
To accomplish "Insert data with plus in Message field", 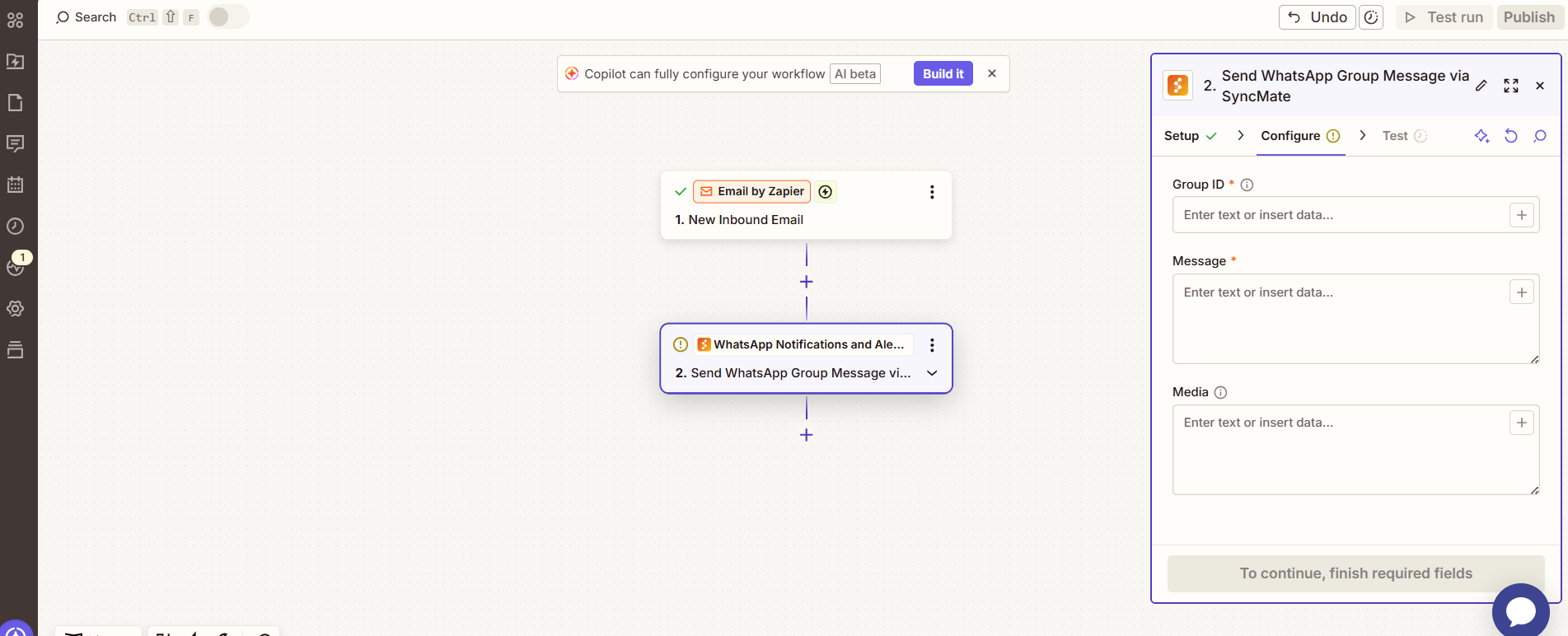I will click(1521, 292).
